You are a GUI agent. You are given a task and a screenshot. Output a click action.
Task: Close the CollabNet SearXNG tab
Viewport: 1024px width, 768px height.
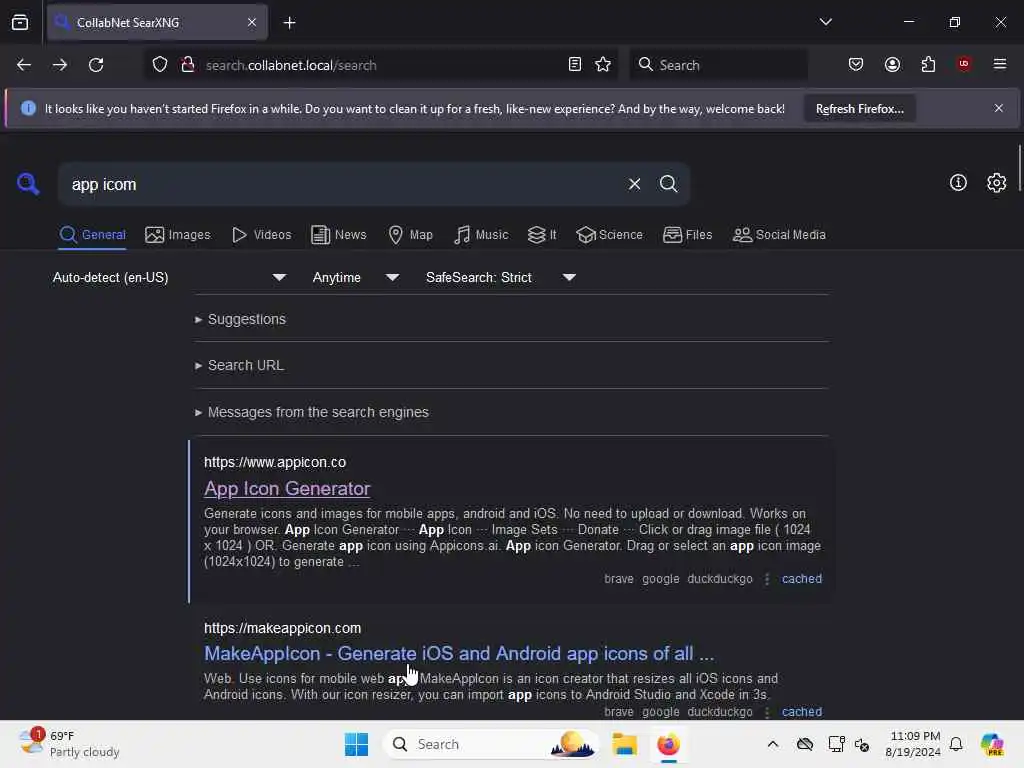(x=252, y=23)
